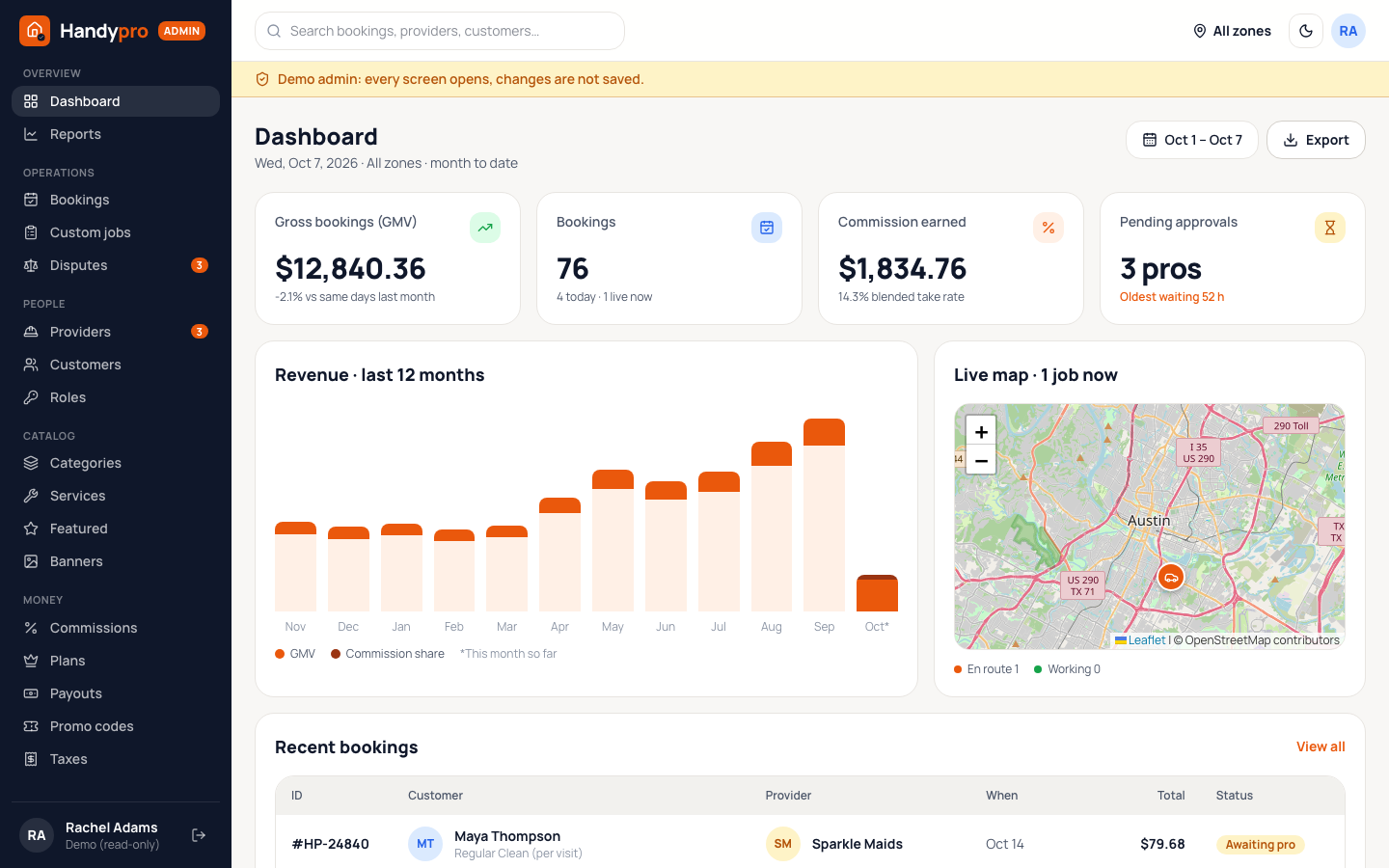1389x868 pixels.
Task: Click the Banners image icon
Action: click(31, 561)
